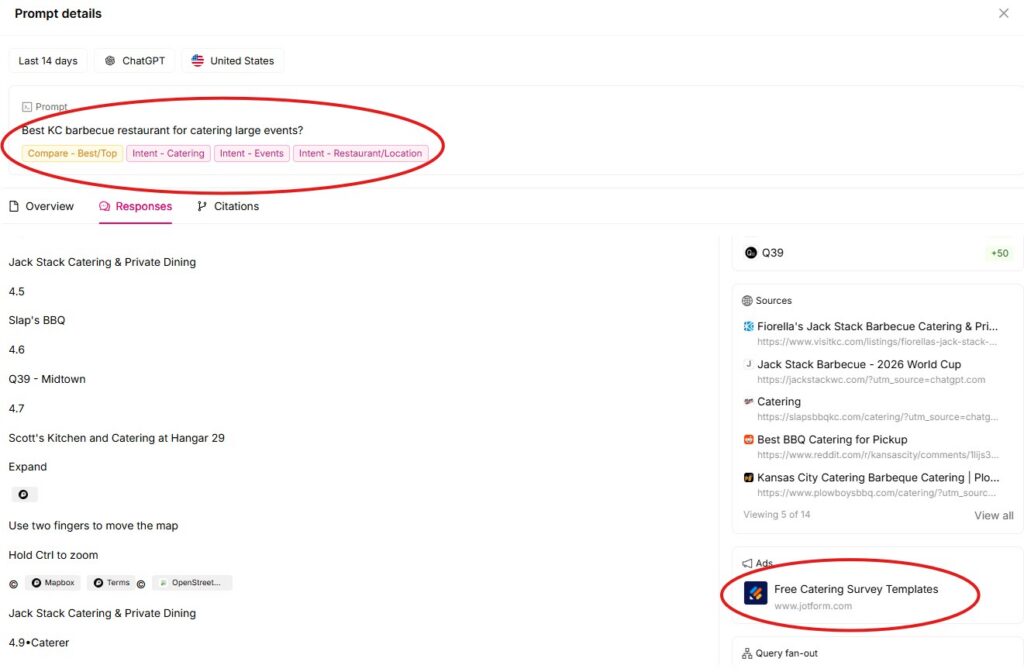Click View all sources link
This screenshot has height=672, width=1024.
click(x=993, y=515)
